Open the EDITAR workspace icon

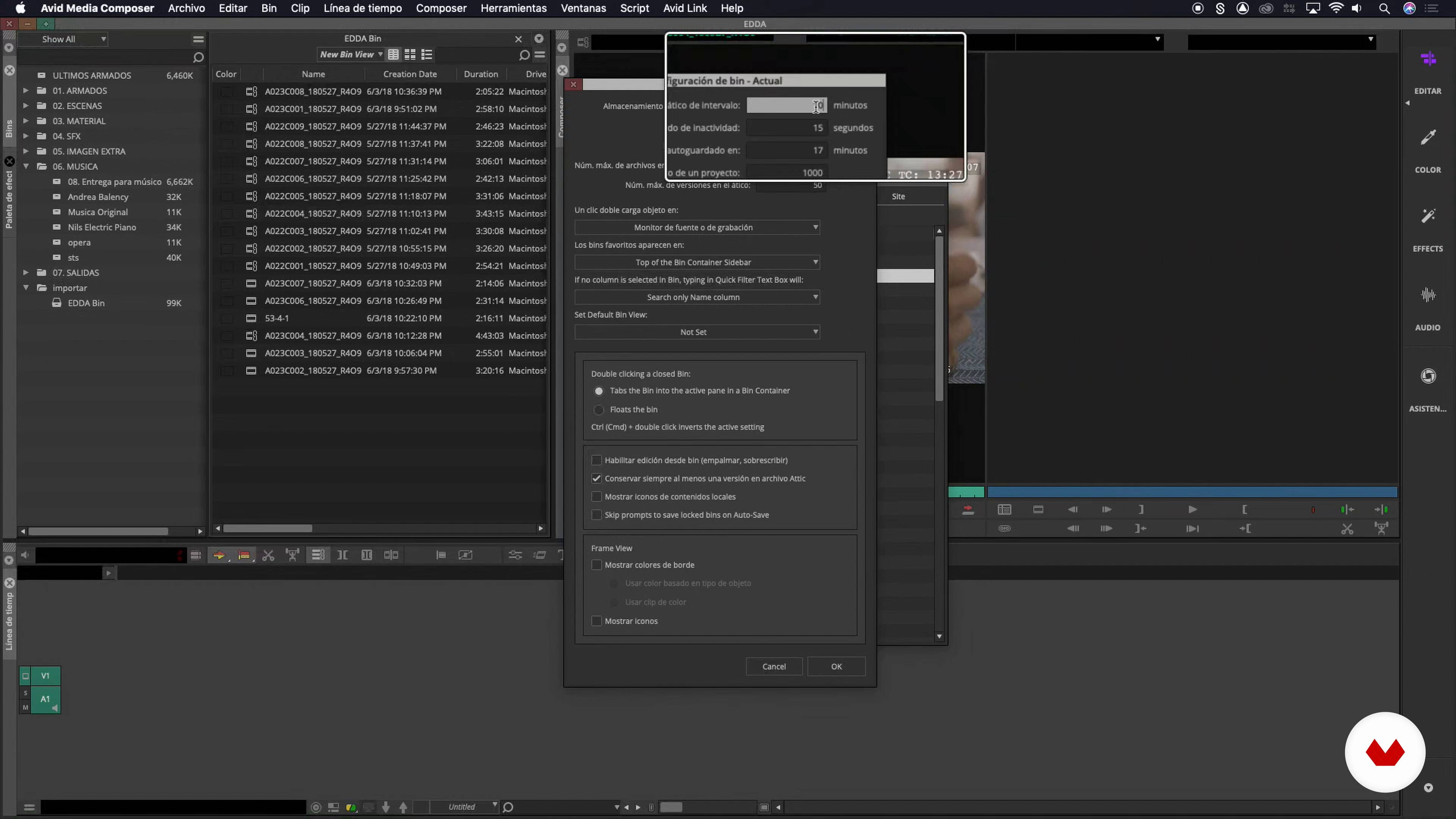click(1428, 59)
